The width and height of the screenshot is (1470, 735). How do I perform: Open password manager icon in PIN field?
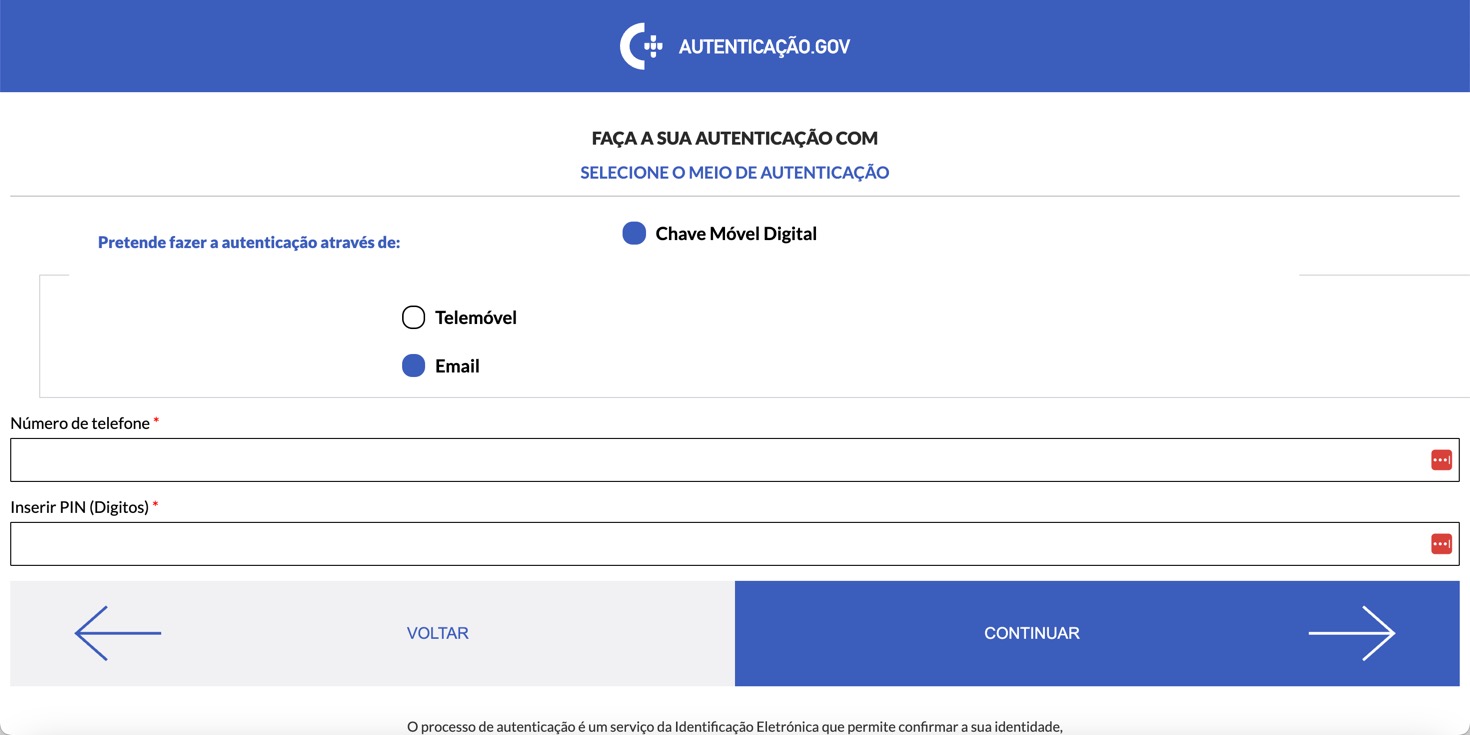[x=1441, y=544]
